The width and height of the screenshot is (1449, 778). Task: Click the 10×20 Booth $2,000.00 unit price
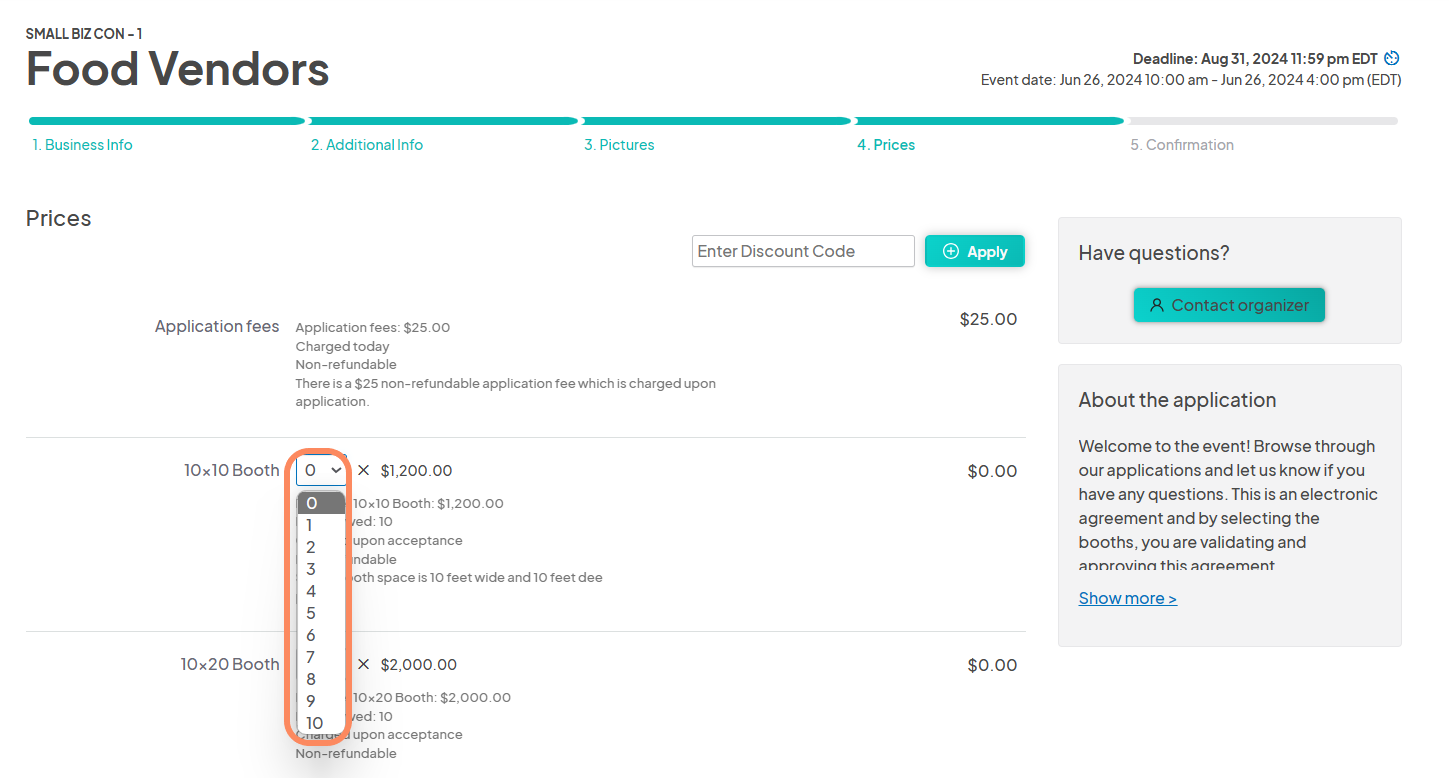(419, 664)
